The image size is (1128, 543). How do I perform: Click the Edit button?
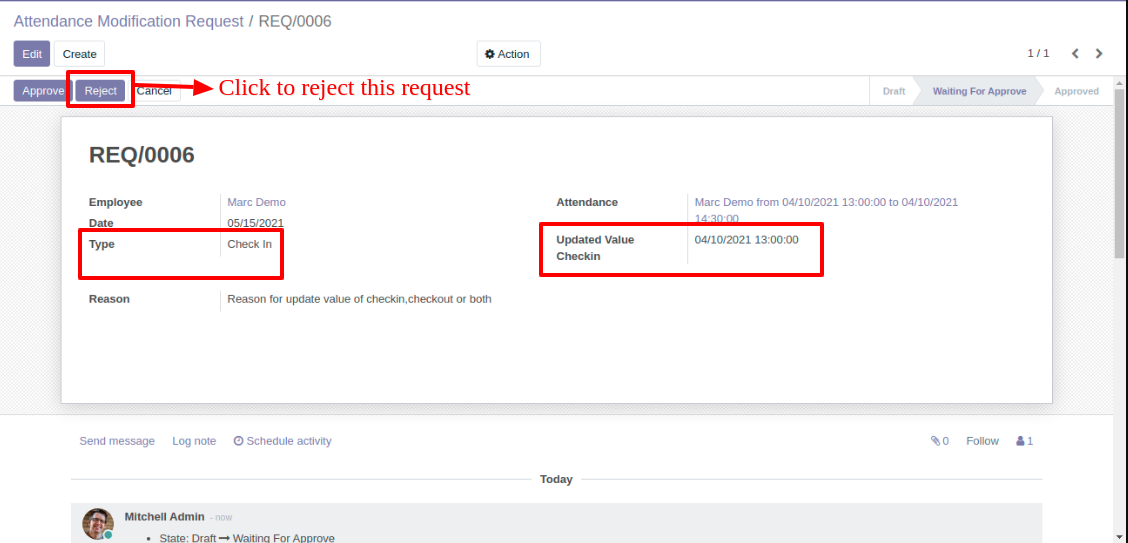(x=32, y=54)
